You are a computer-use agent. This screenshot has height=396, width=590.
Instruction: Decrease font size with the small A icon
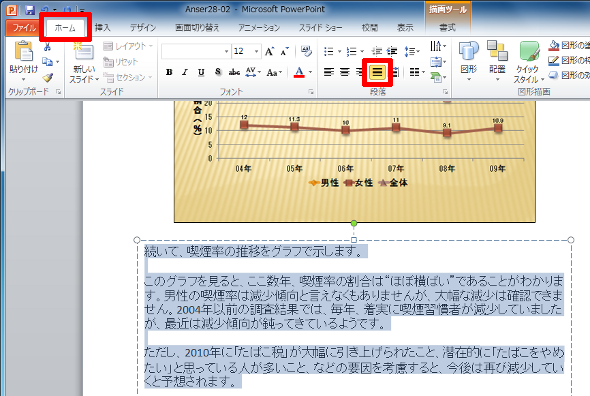[x=284, y=51]
